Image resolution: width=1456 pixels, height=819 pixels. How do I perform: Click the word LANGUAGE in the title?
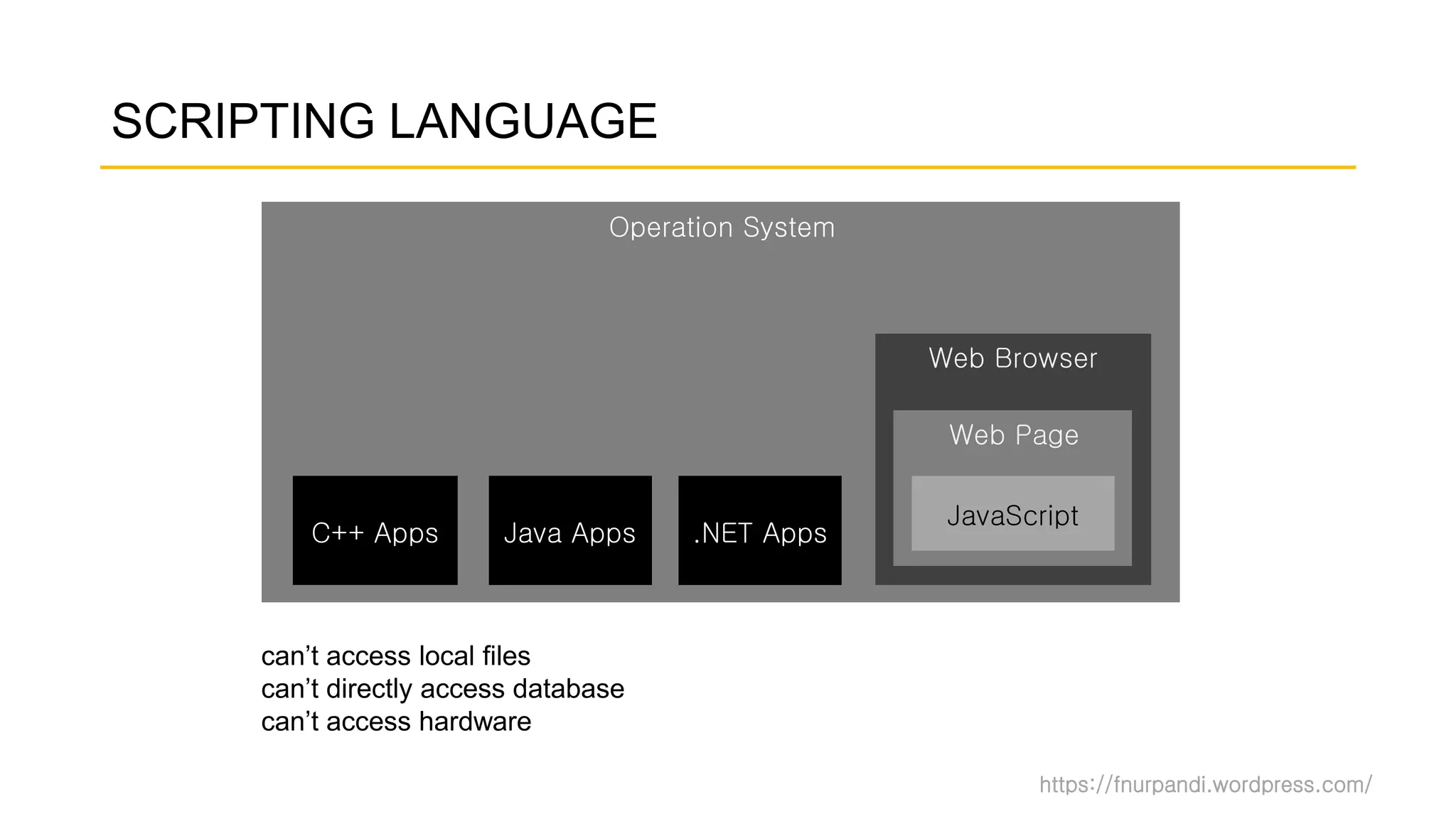pyautogui.click(x=523, y=121)
